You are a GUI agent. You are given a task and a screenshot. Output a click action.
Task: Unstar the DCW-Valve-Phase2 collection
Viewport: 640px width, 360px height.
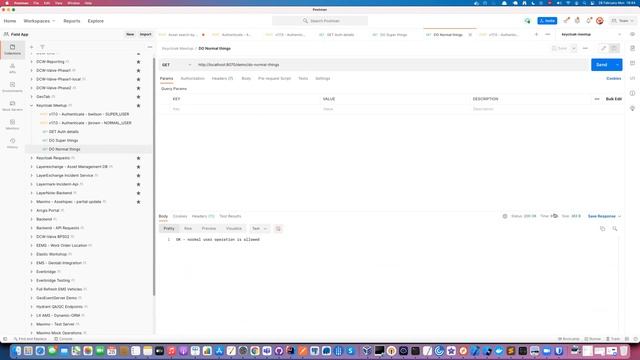click(138, 88)
